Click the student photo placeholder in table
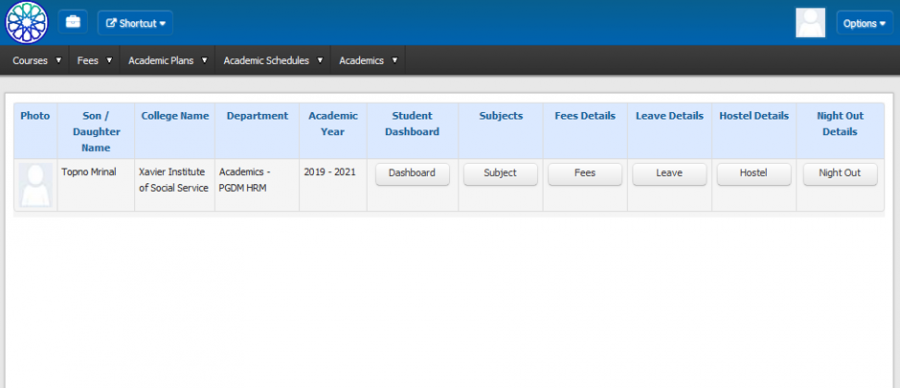The height and width of the screenshot is (388, 900). coord(36,185)
